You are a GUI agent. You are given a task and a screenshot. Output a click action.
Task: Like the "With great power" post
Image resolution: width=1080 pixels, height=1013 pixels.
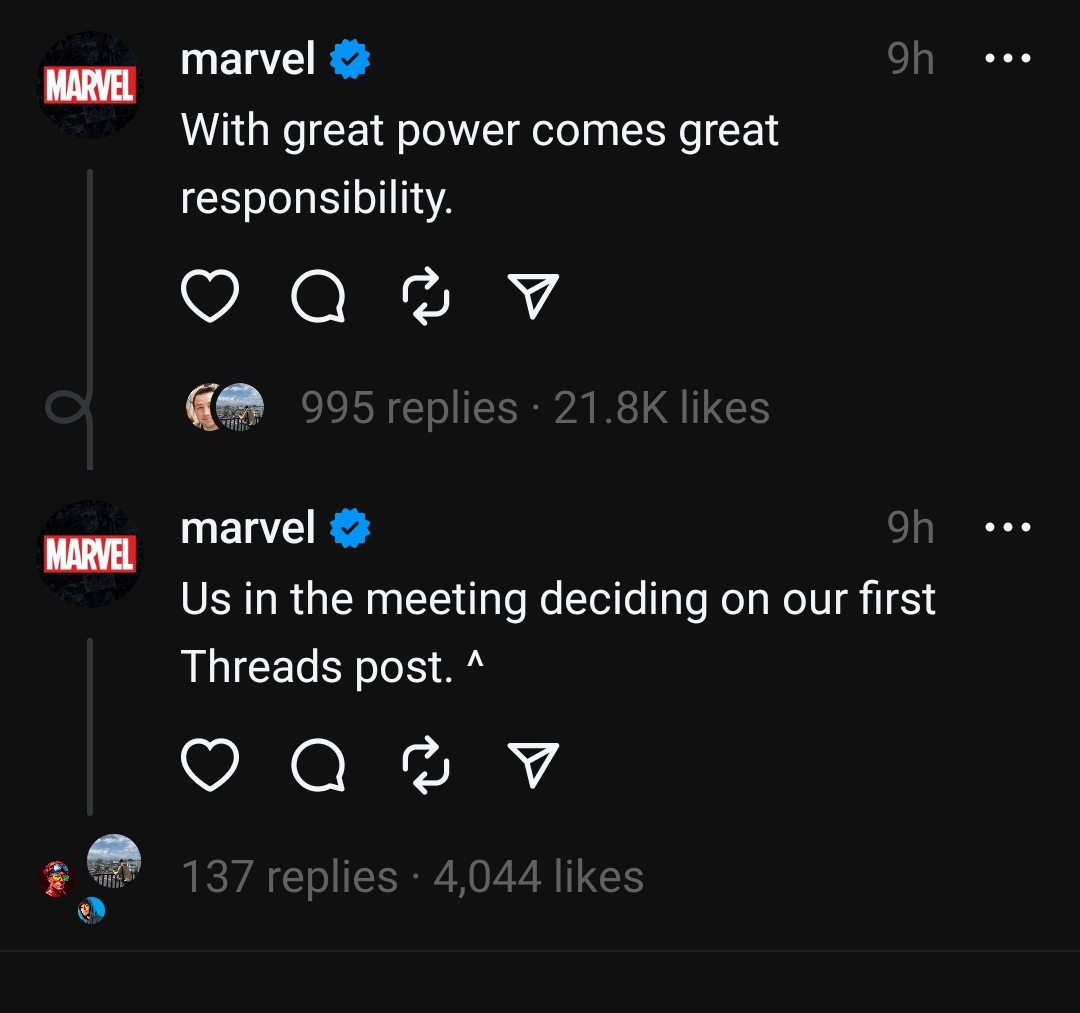[x=209, y=296]
